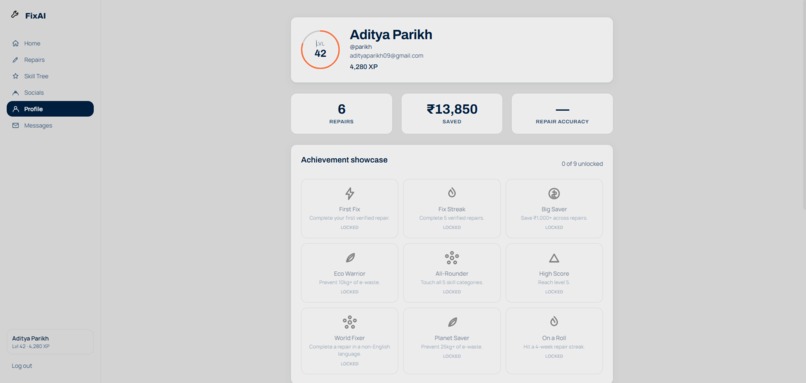The width and height of the screenshot is (806, 383).
Task: Click the All-Rounder dots icon
Action: coord(452,258)
